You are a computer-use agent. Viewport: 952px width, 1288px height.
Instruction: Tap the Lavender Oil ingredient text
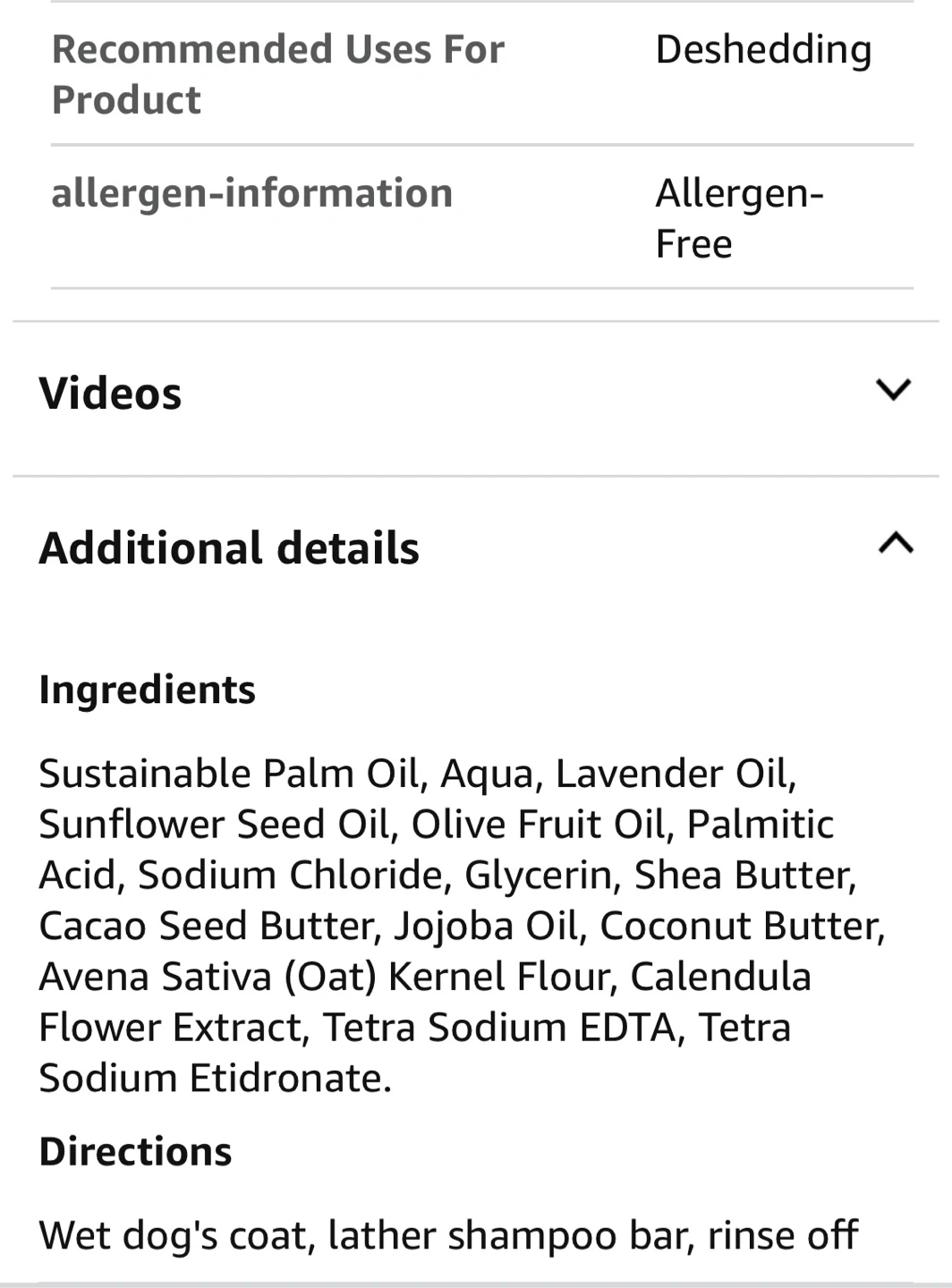click(x=673, y=774)
